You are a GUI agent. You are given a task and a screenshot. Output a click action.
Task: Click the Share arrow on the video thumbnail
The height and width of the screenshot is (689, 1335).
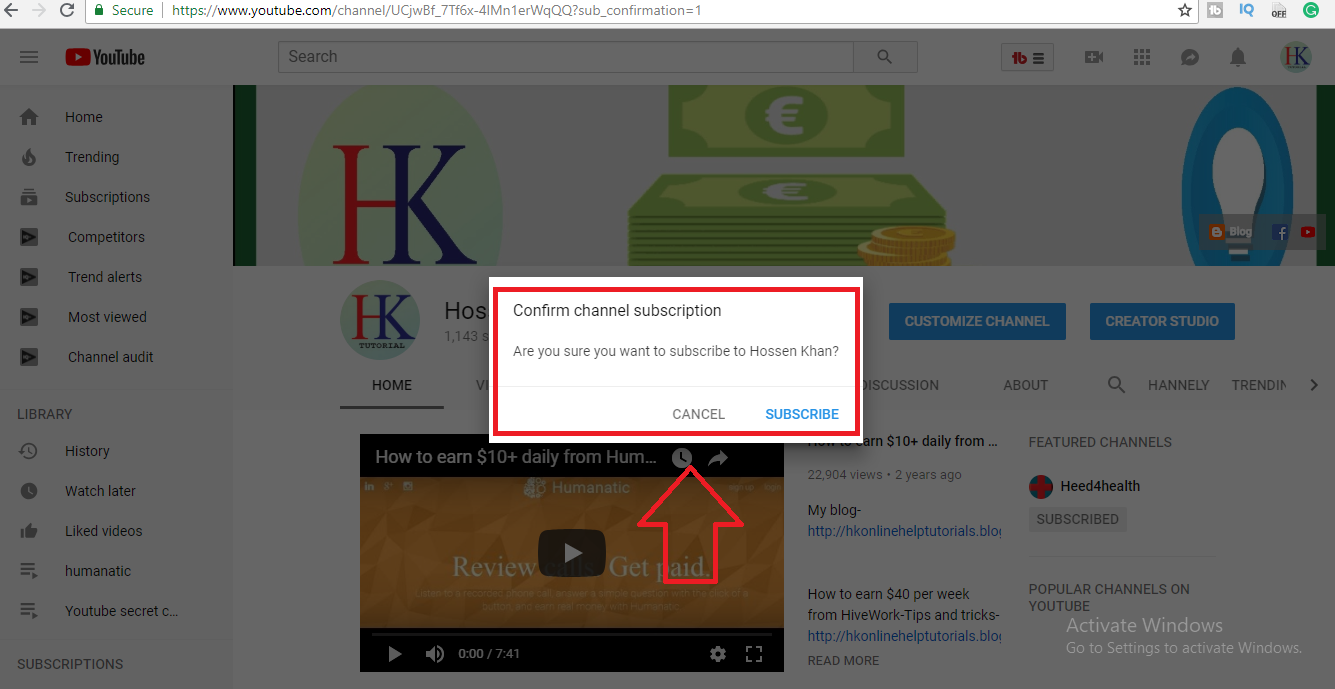tap(717, 457)
